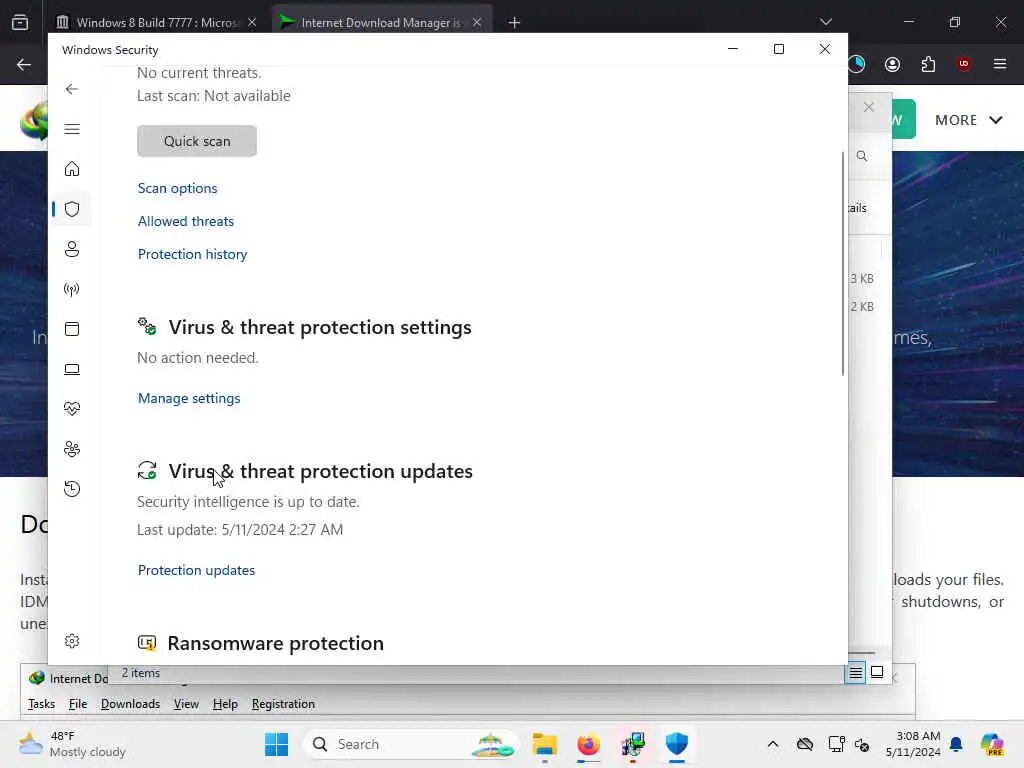This screenshot has width=1024, height=768.
Task: Open the Home page in Windows Security sidebar
Action: [72, 169]
